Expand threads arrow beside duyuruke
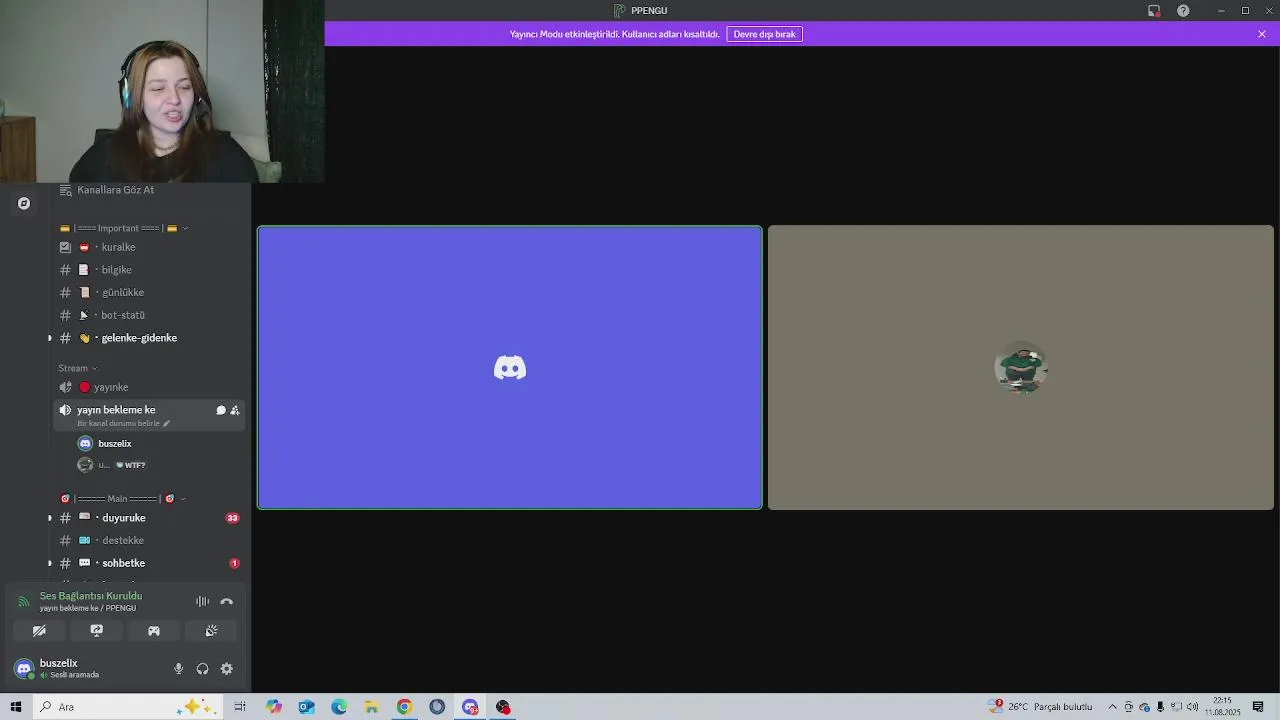 pos(50,518)
